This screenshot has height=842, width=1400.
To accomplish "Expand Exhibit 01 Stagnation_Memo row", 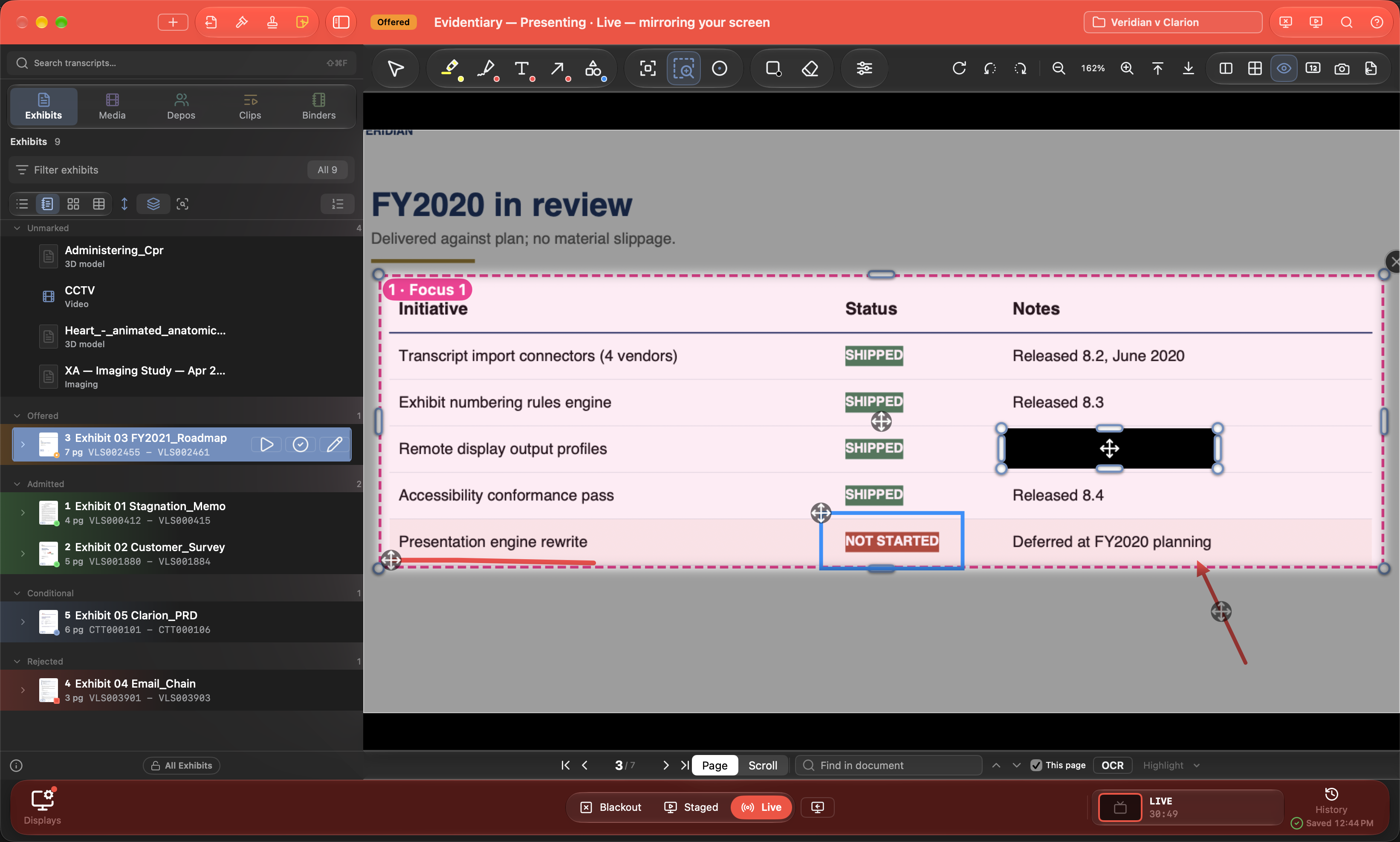I will point(23,512).
